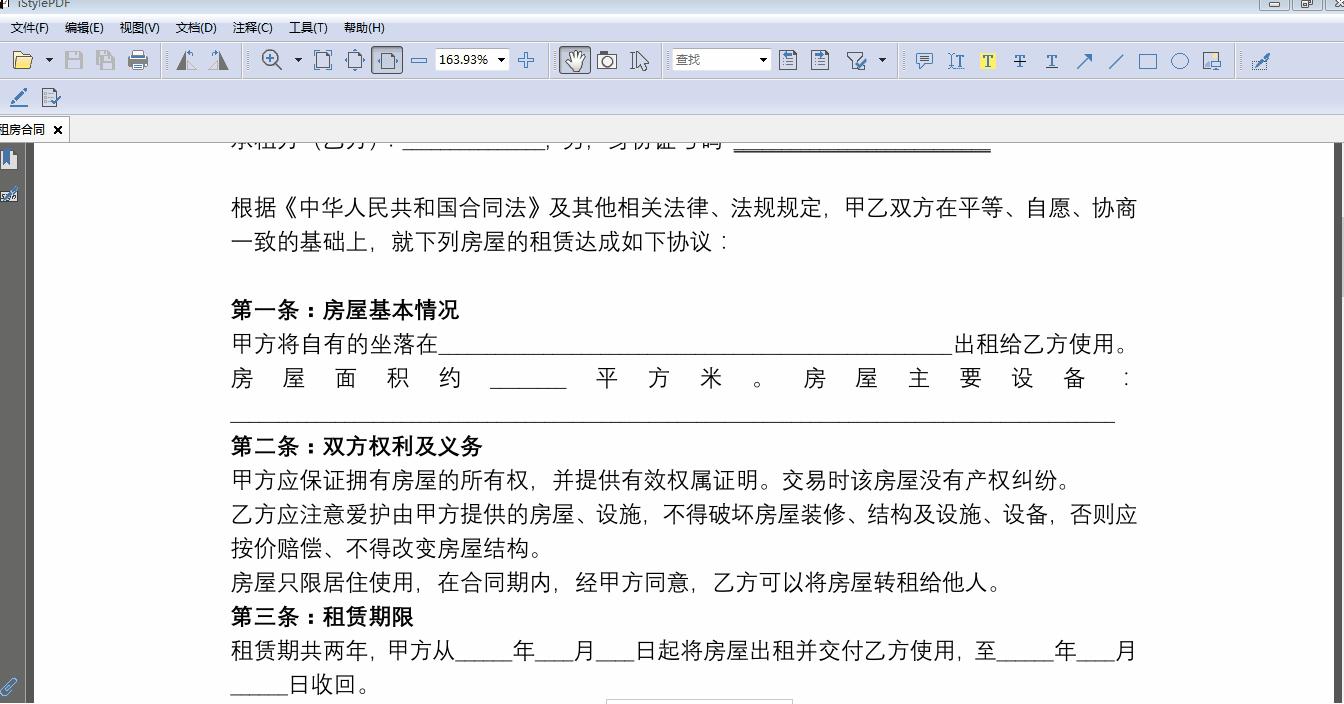
Task: Select the text highlight tool
Action: pos(987,61)
